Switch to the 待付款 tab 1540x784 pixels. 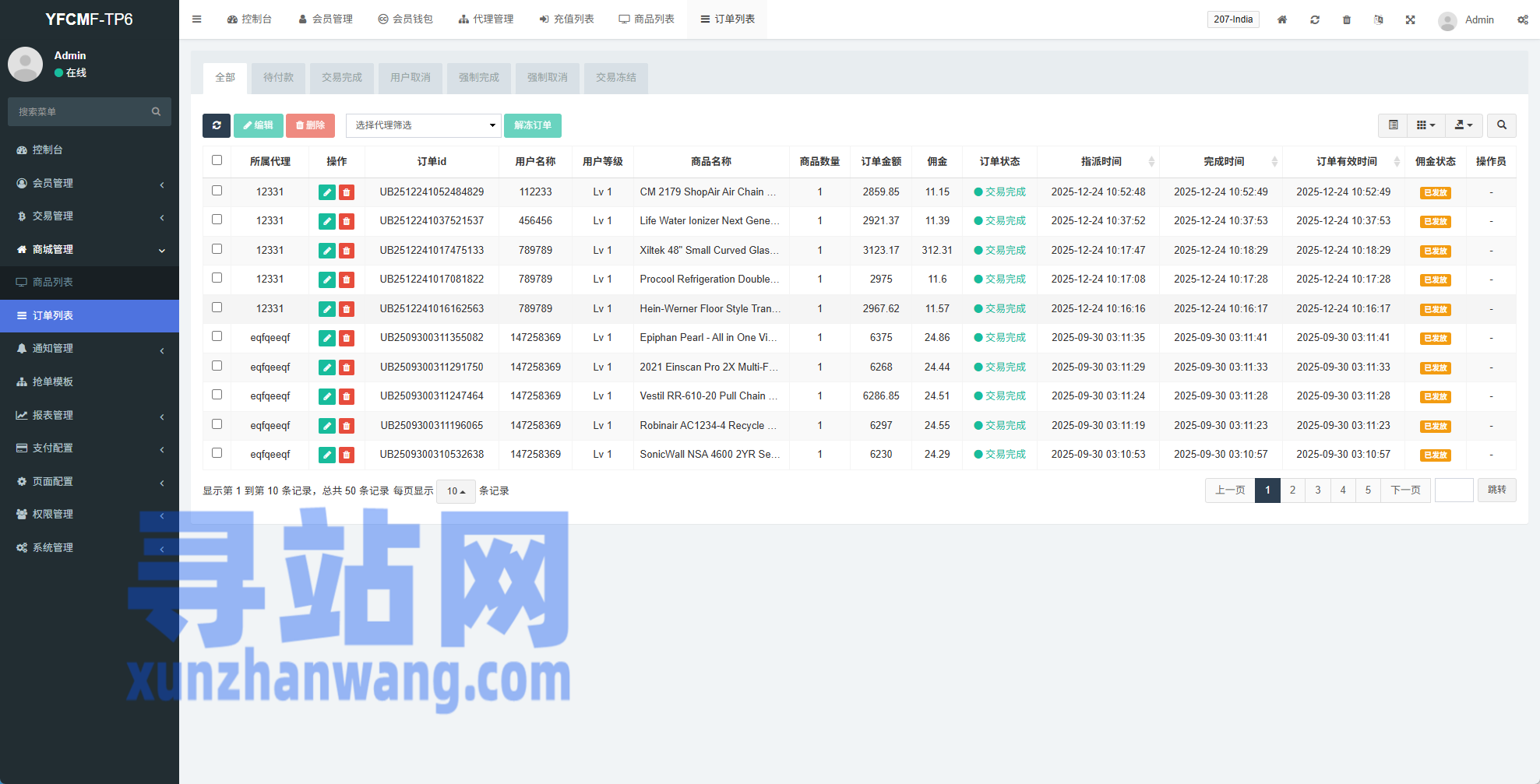[278, 78]
